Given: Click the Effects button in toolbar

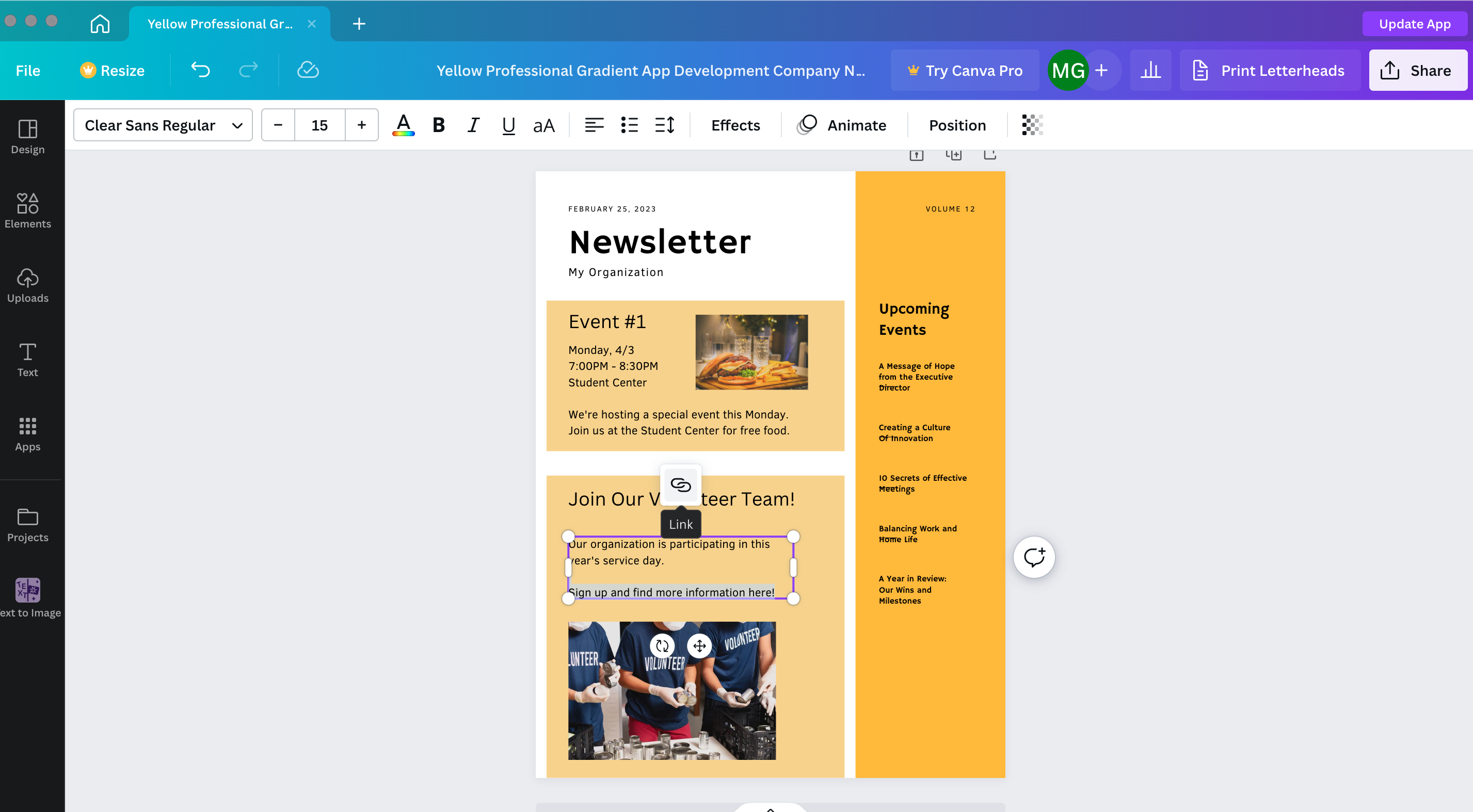Looking at the screenshot, I should point(735,124).
